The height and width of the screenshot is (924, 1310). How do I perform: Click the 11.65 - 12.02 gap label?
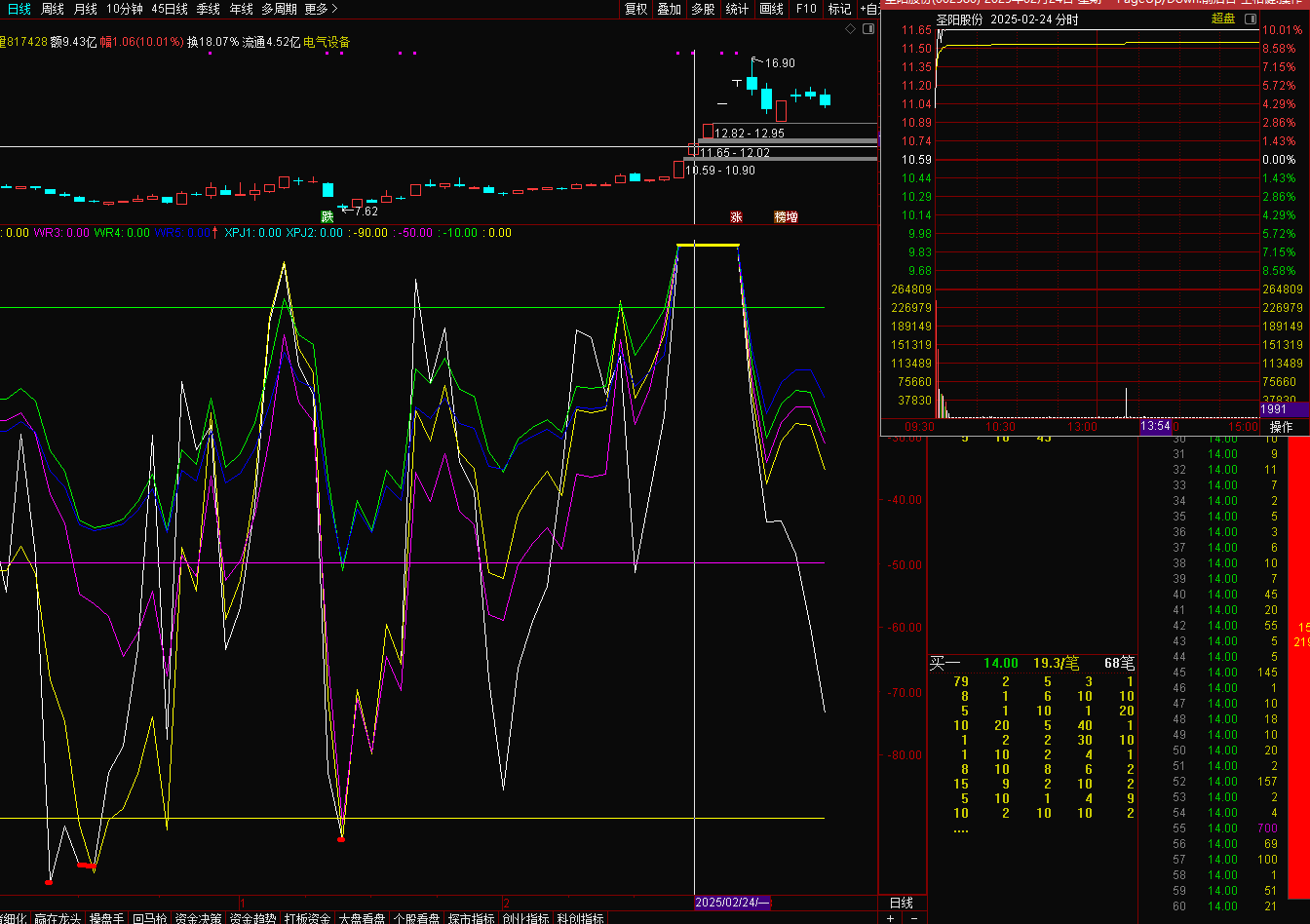pos(735,153)
